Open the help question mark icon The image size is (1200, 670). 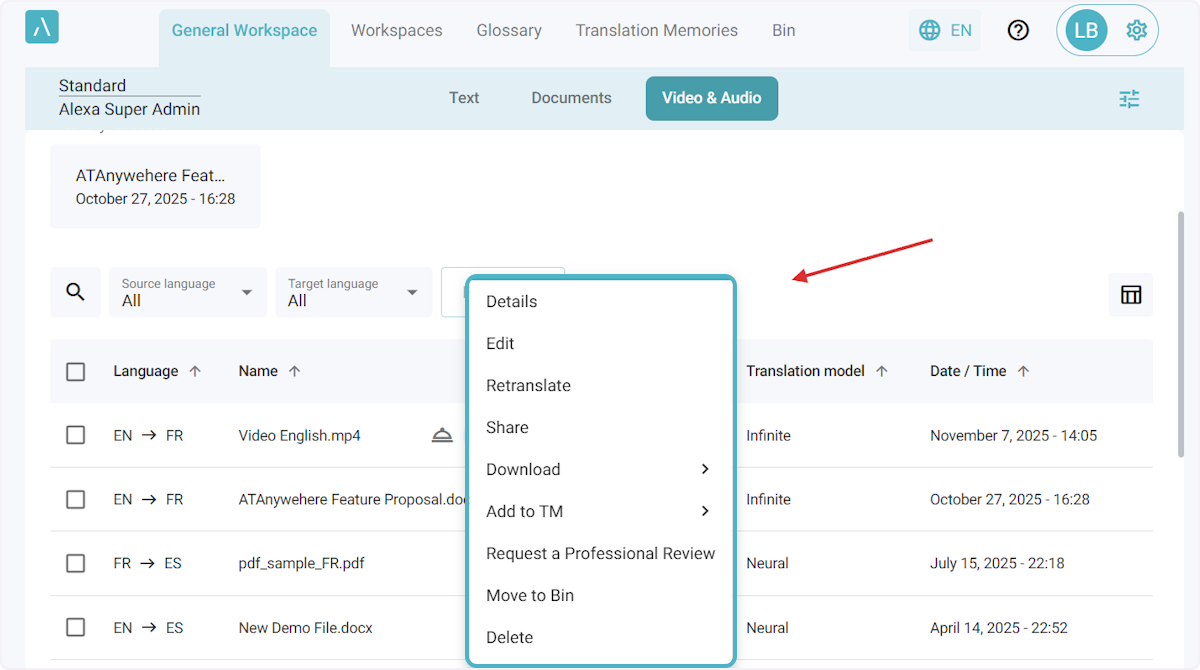click(1018, 31)
